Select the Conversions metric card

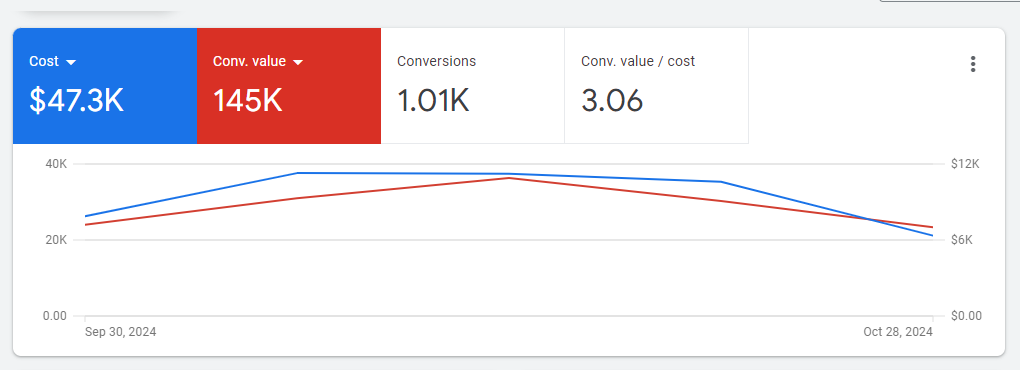click(x=473, y=86)
